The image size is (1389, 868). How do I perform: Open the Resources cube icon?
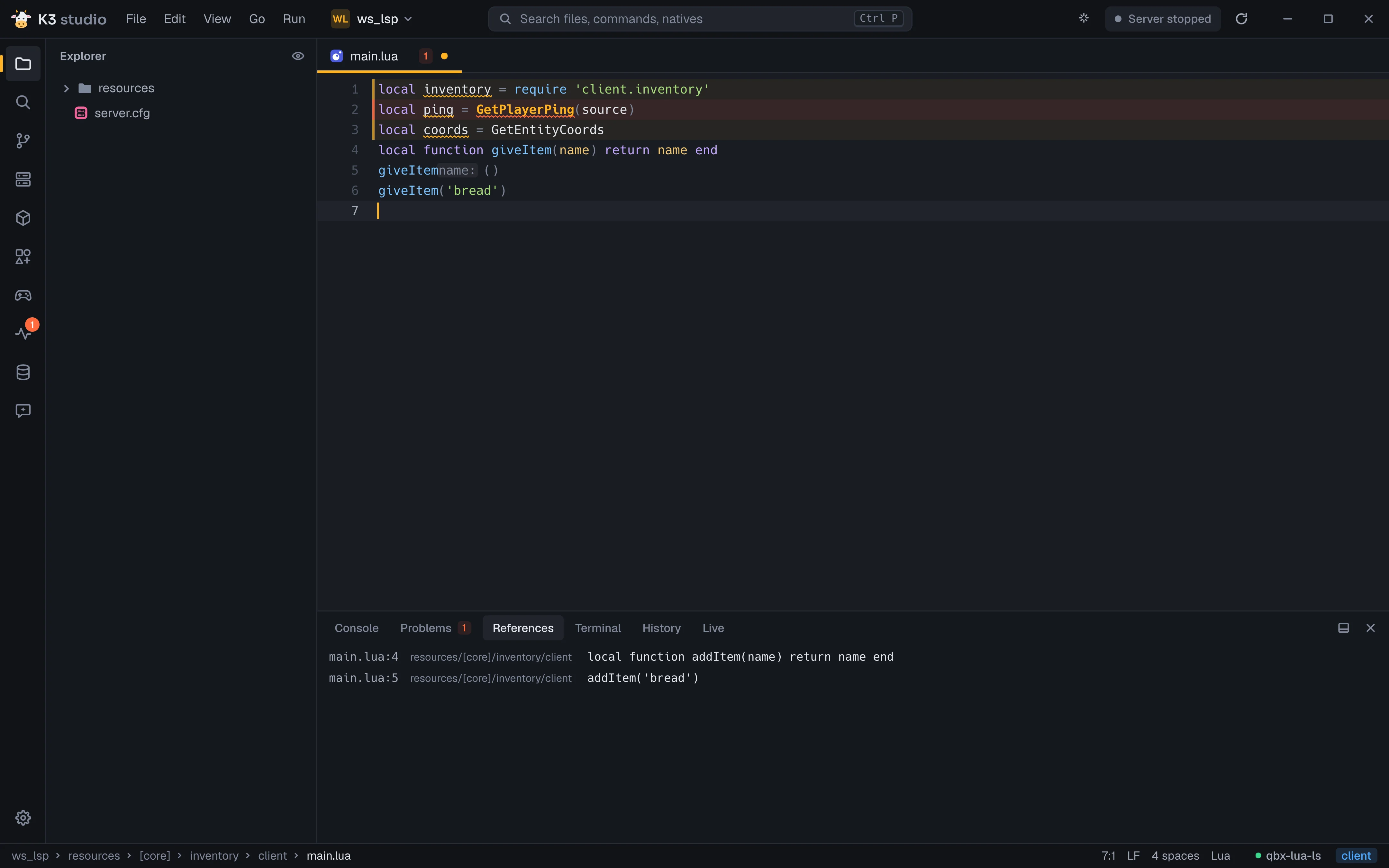[x=23, y=218]
